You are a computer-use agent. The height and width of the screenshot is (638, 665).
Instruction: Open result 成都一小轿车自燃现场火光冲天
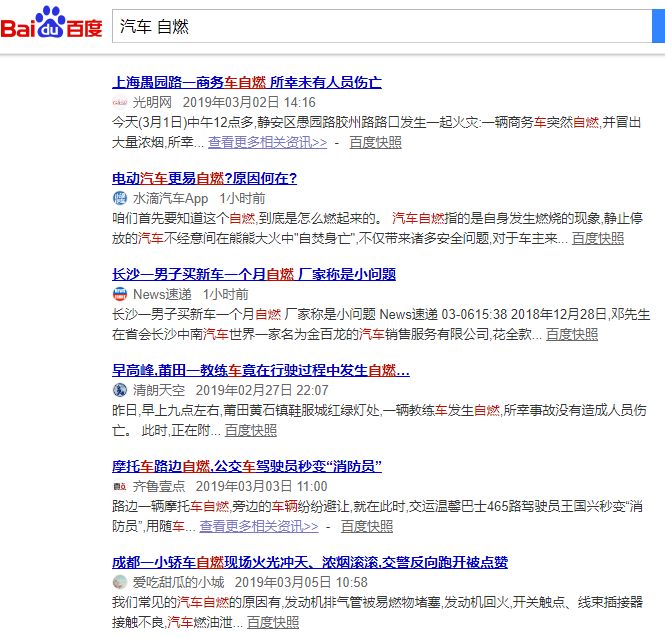[310, 562]
